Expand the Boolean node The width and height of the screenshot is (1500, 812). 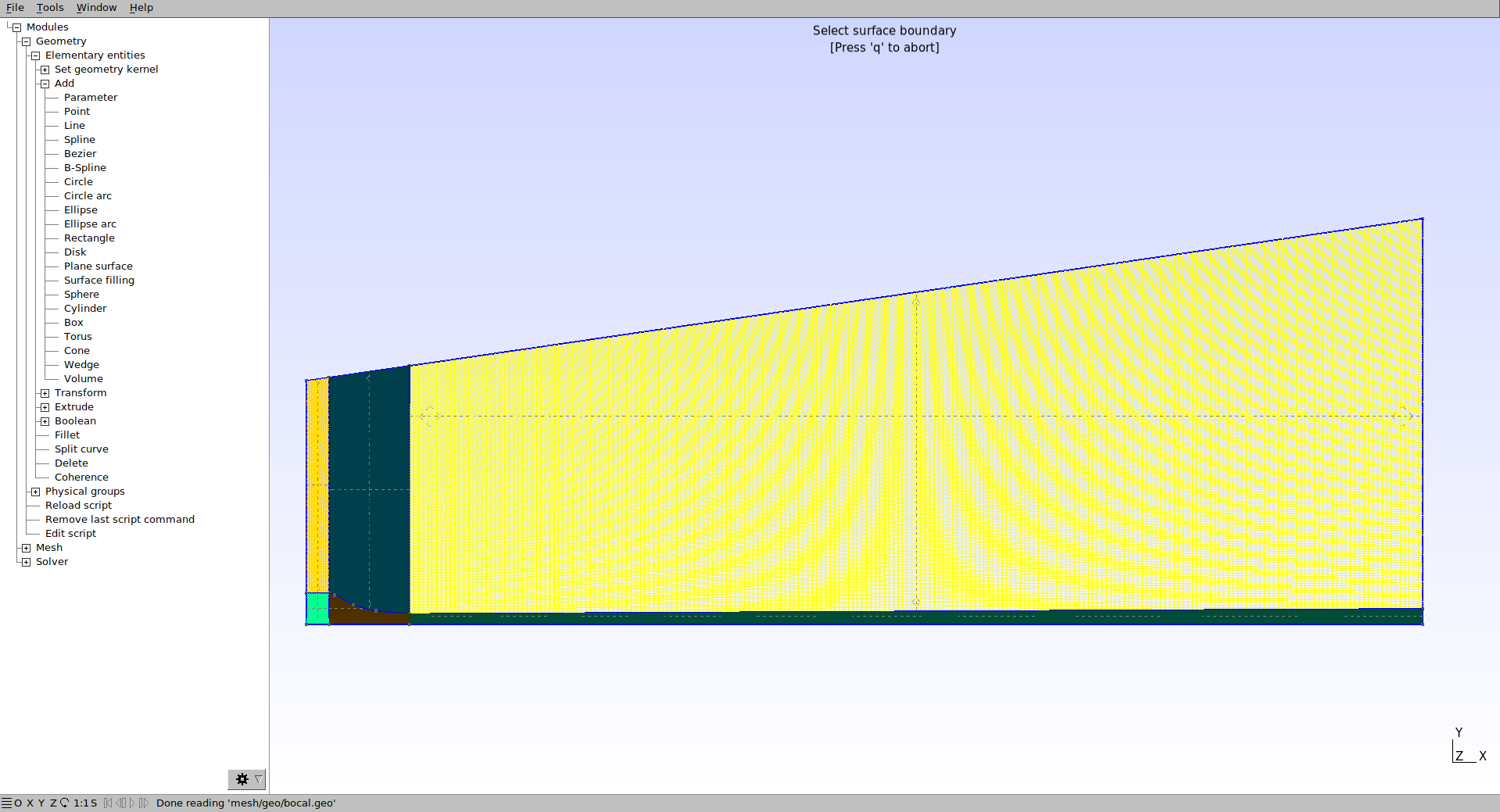point(45,421)
